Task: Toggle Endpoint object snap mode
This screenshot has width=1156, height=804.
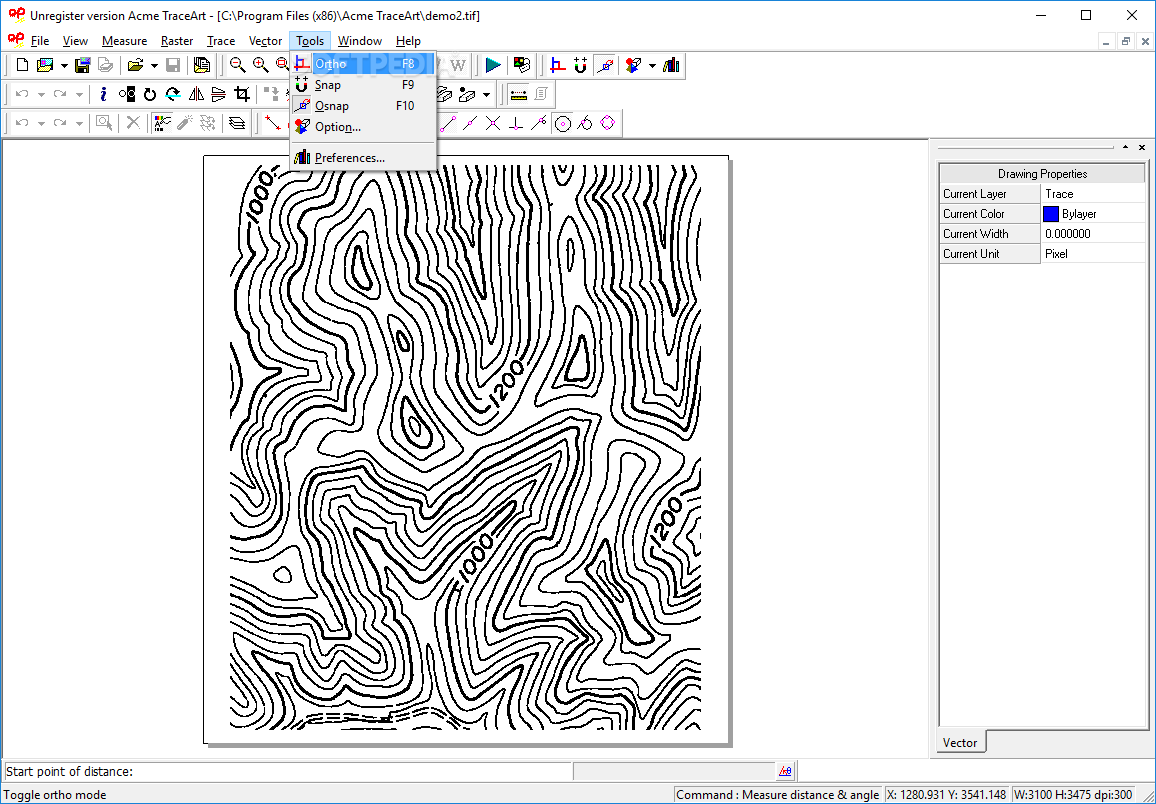Action: click(448, 123)
